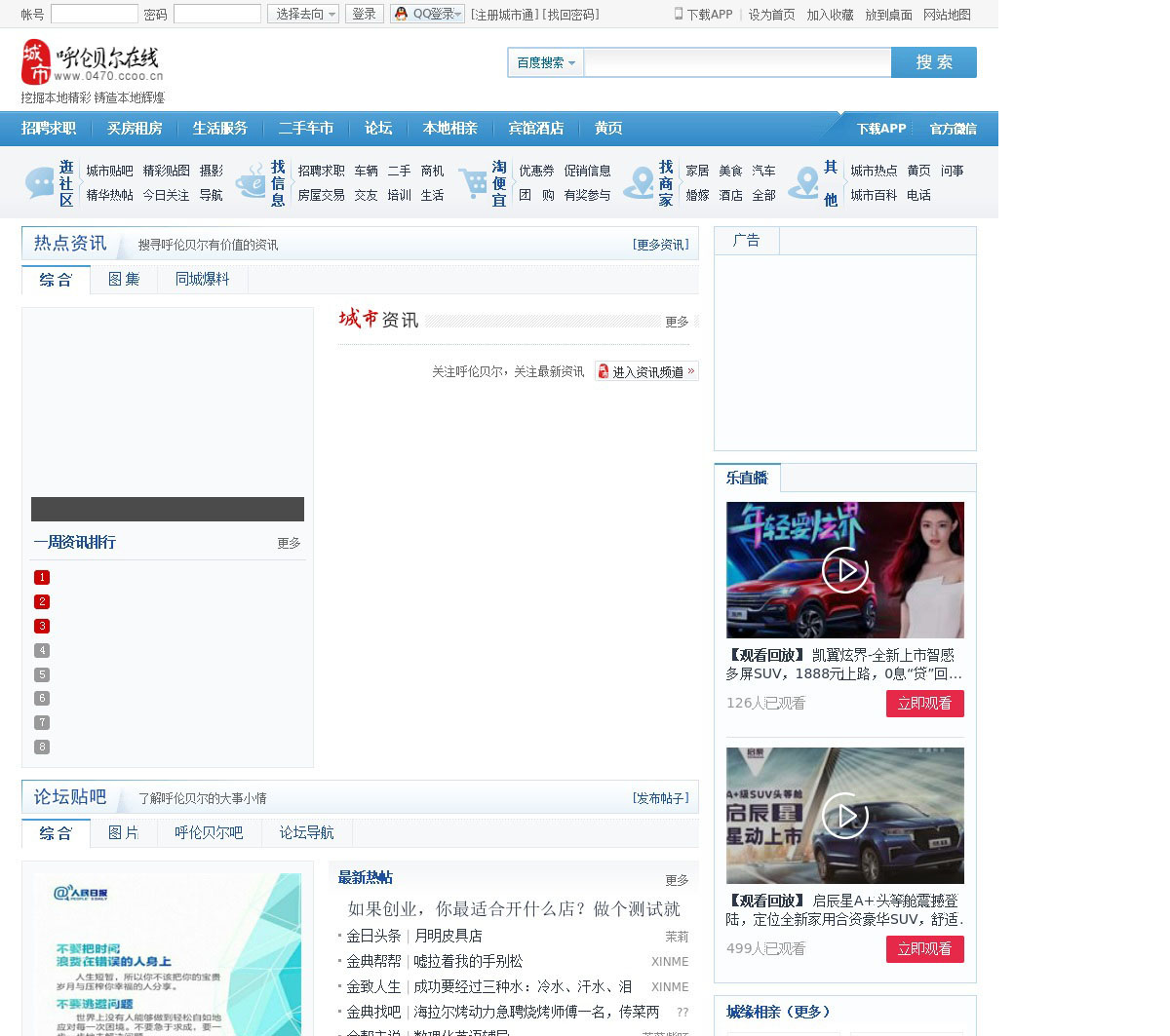Click the 发布帖子 link in 论坛贴吧

pyautogui.click(x=660, y=798)
